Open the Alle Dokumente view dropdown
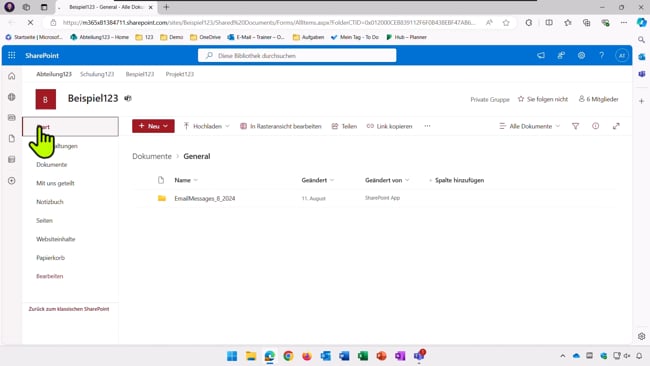The image size is (650, 366). [x=530, y=126]
